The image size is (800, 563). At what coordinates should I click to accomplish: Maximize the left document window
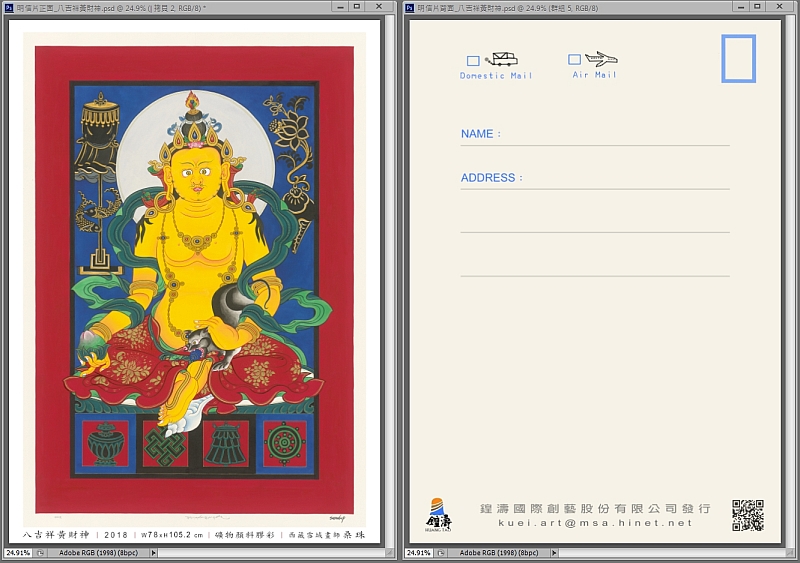[357, 6]
